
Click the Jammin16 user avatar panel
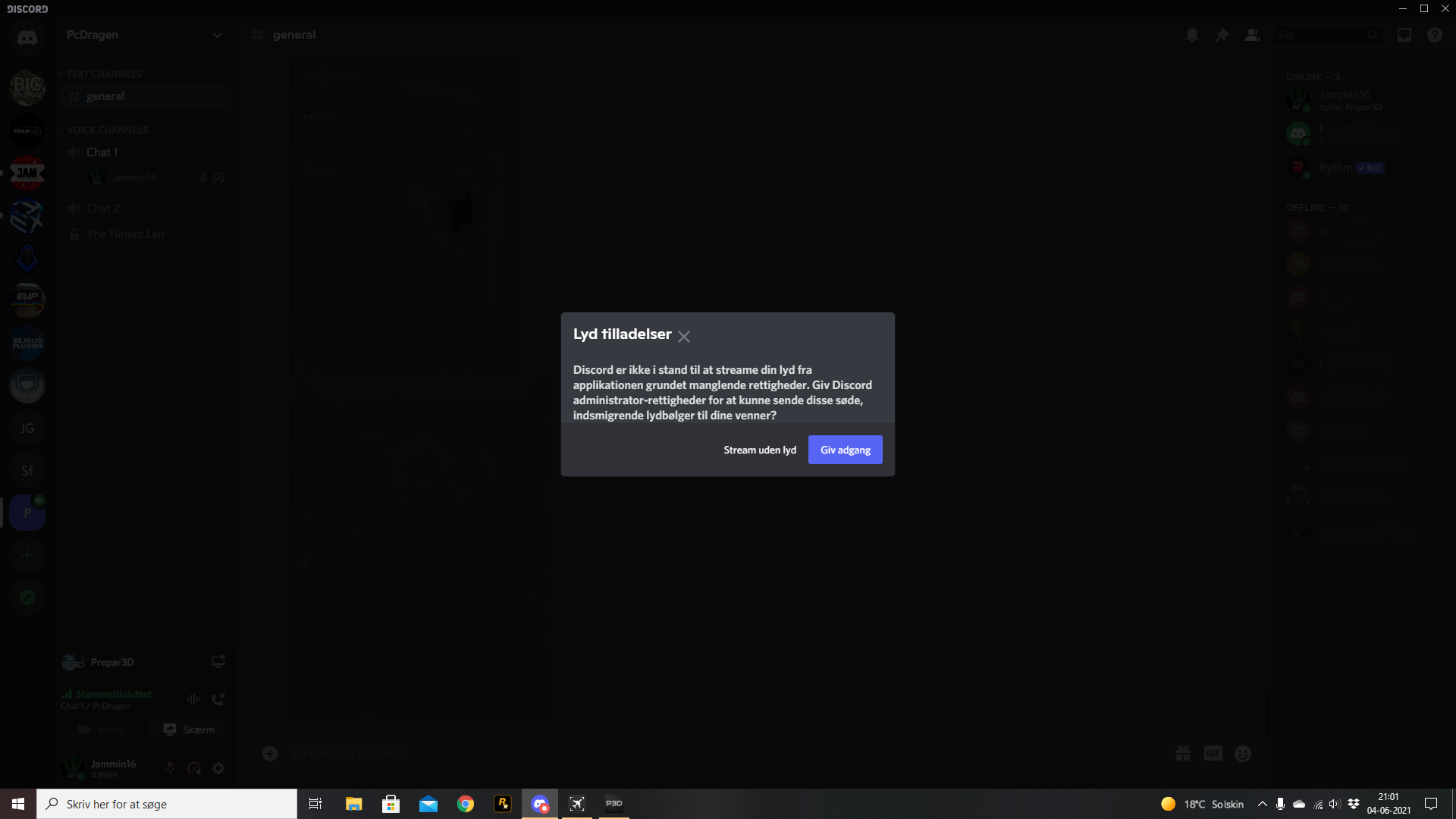pyautogui.click(x=100, y=768)
